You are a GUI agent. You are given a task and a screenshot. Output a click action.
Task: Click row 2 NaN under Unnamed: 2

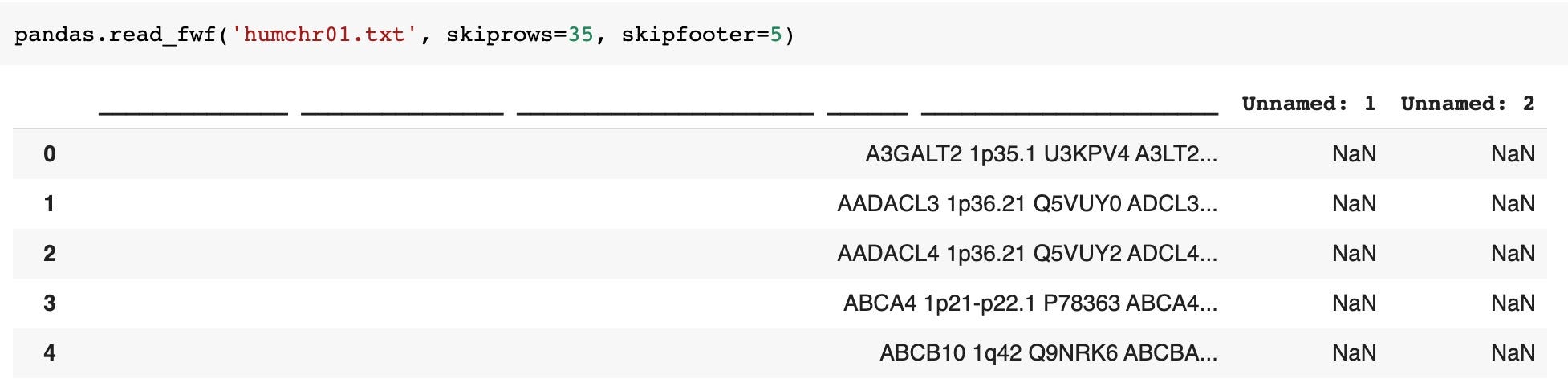click(1513, 254)
